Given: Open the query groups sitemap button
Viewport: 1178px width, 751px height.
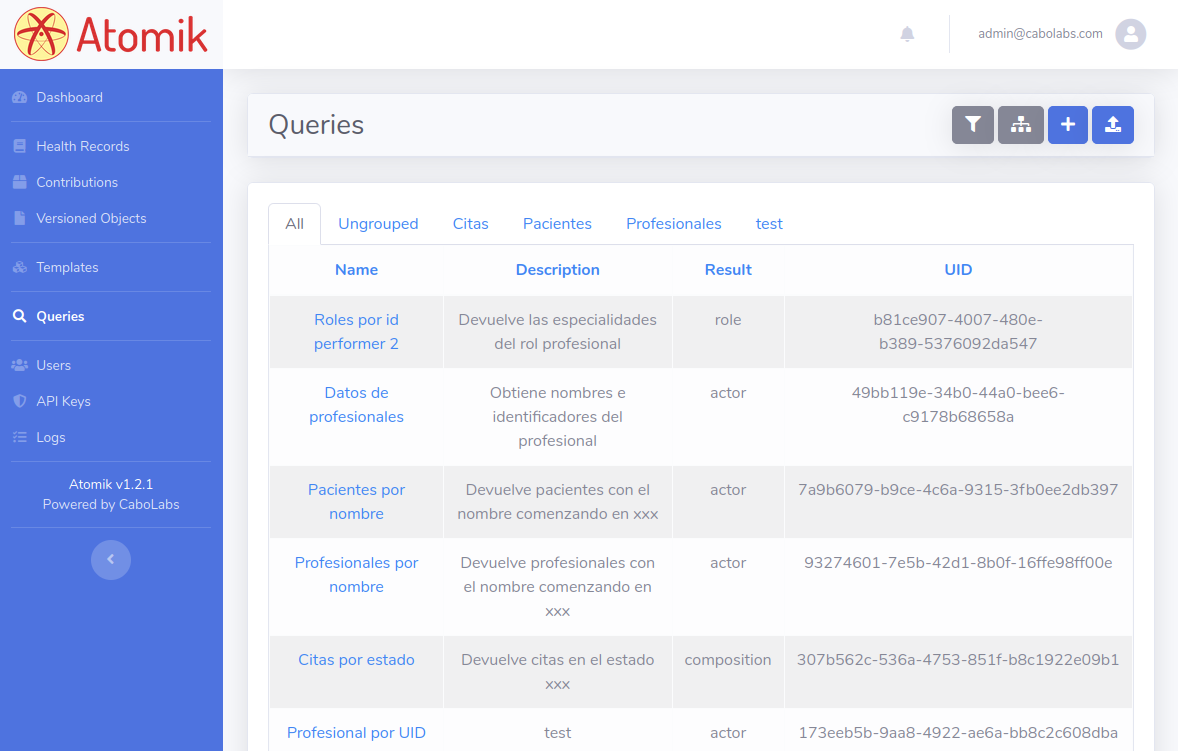Looking at the screenshot, I should pyautogui.click(x=1020, y=125).
